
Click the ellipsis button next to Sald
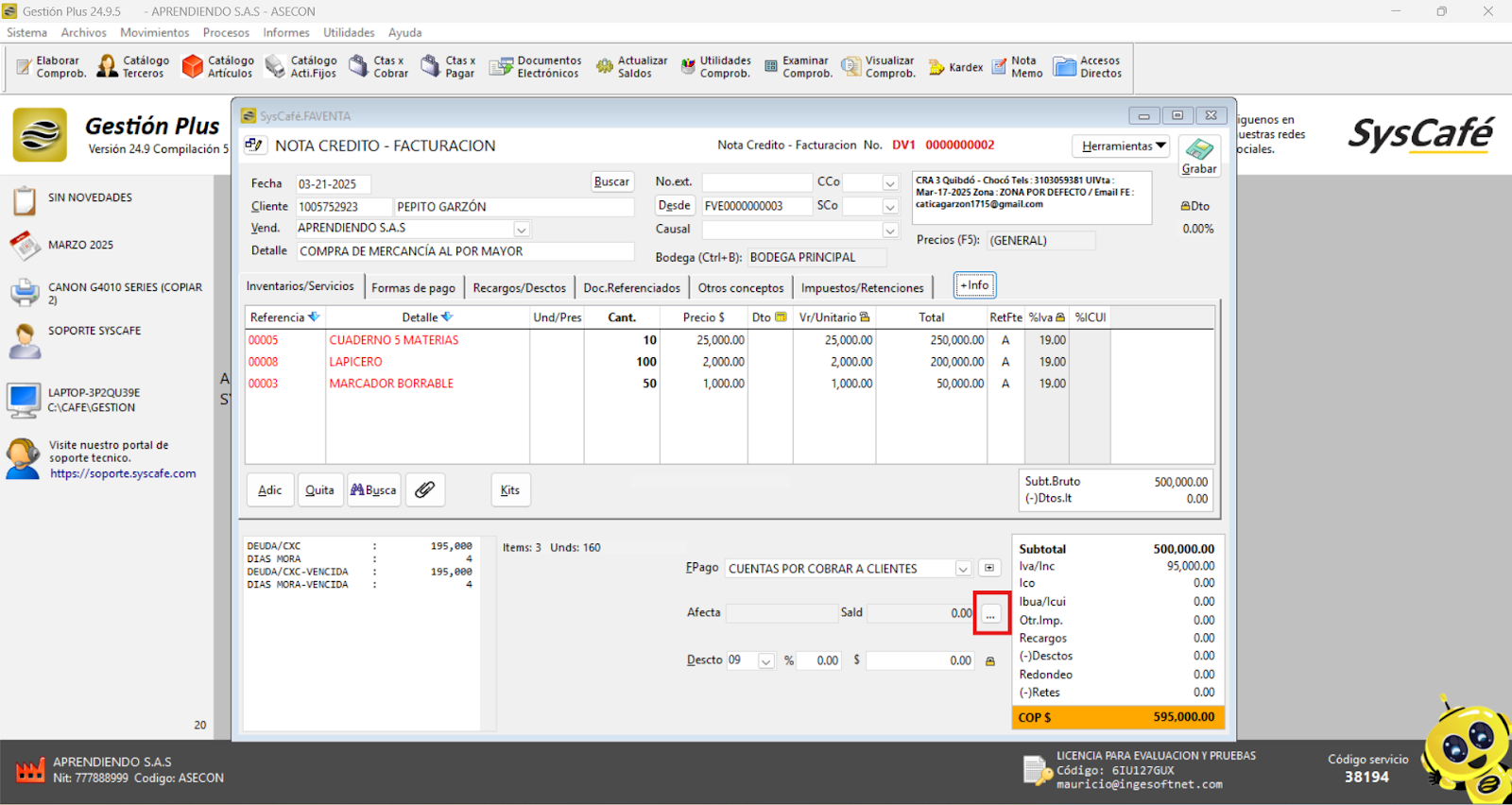point(990,614)
